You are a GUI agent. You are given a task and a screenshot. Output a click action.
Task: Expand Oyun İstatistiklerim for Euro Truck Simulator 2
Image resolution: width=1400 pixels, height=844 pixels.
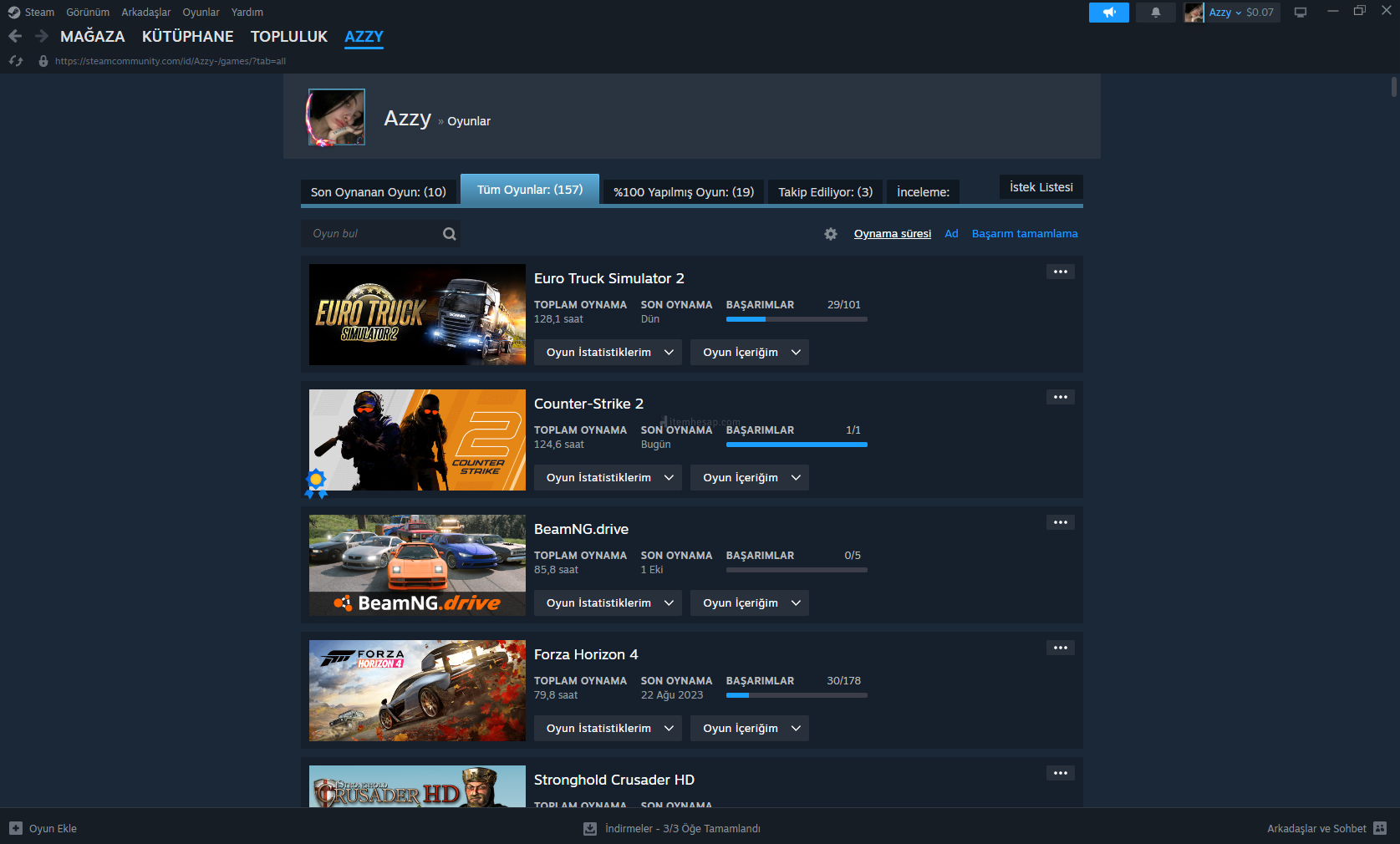[608, 353]
